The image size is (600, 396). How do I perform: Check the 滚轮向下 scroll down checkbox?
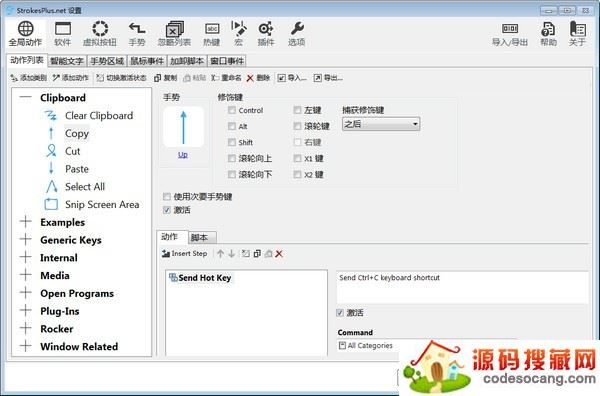click(232, 174)
